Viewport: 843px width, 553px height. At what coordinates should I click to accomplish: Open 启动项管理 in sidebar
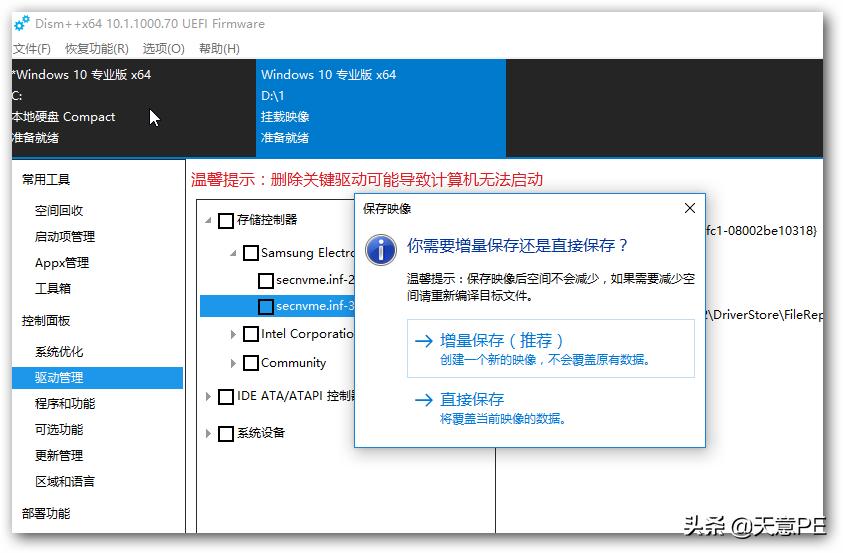point(65,236)
